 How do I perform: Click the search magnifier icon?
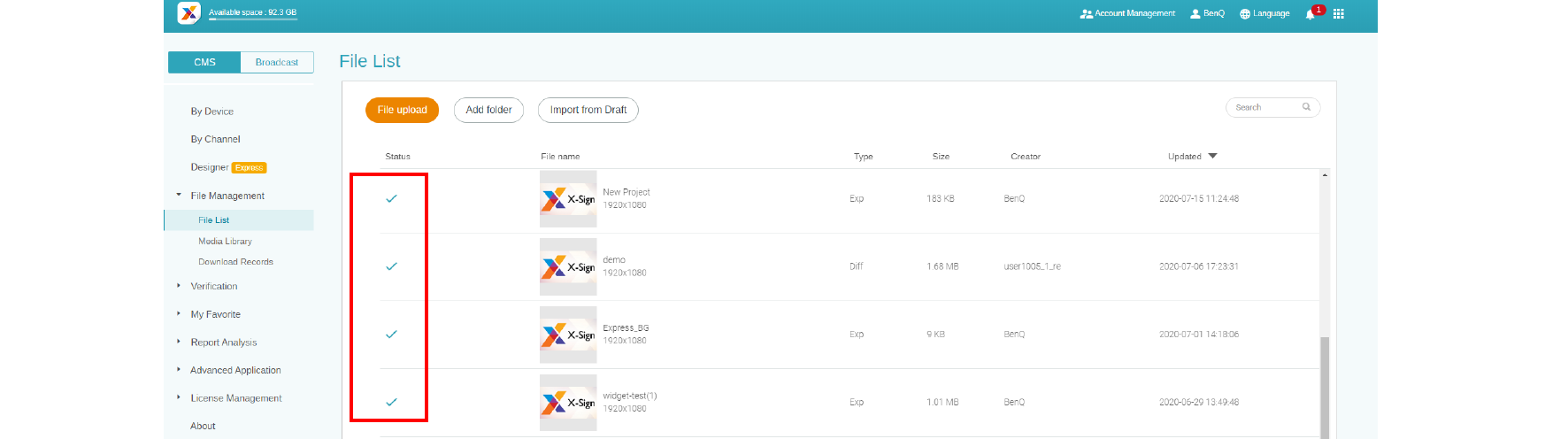[1306, 107]
